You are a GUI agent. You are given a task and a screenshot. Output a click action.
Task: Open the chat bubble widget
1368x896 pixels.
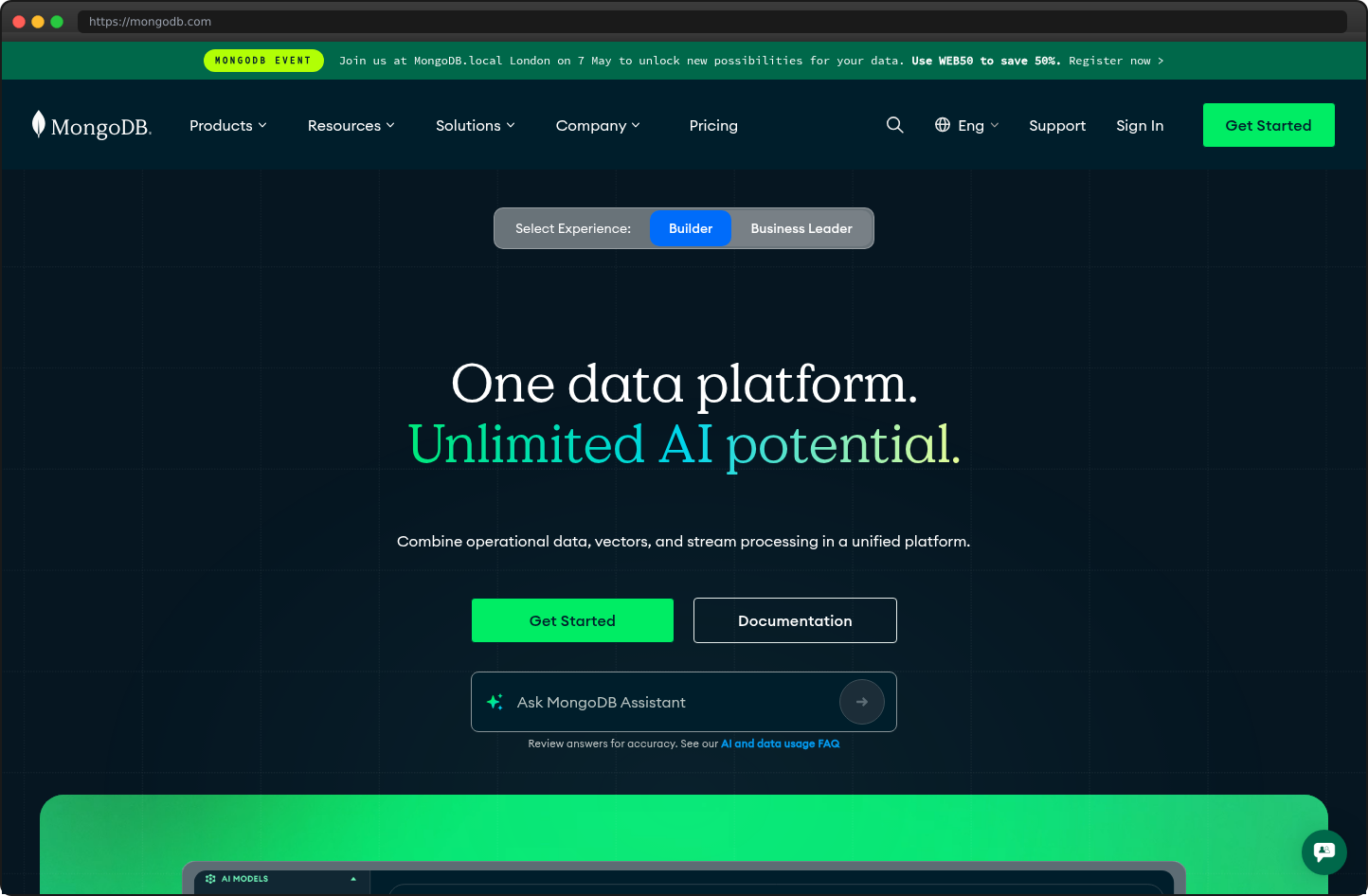[x=1323, y=852]
